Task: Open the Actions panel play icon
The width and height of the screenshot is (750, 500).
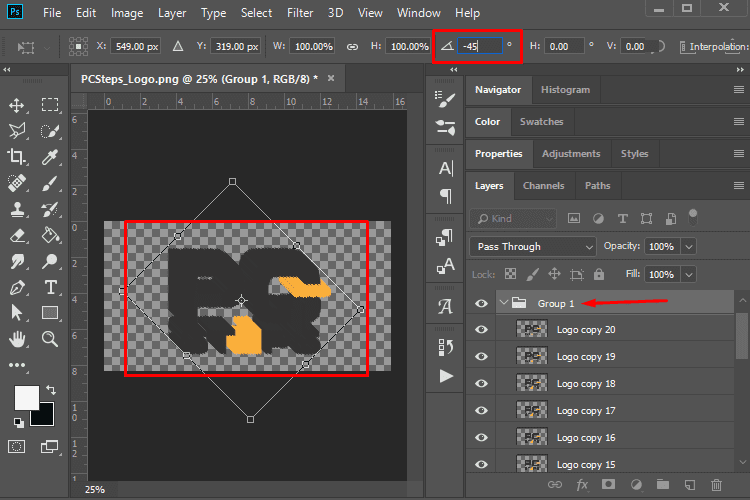Action: tap(446, 376)
